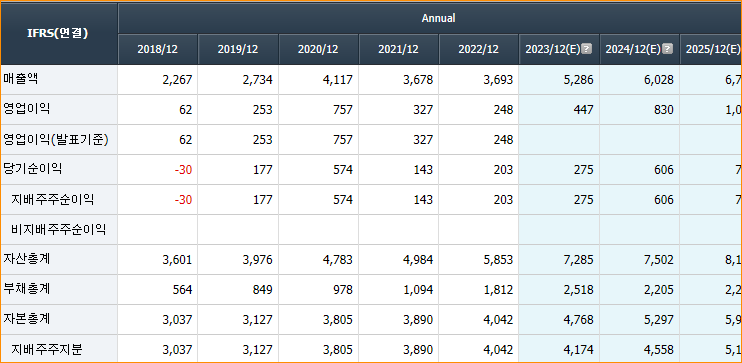Click 2023/12(E) 매출액 value 5,286
Viewport: 742px width, 363px height.
click(x=578, y=80)
